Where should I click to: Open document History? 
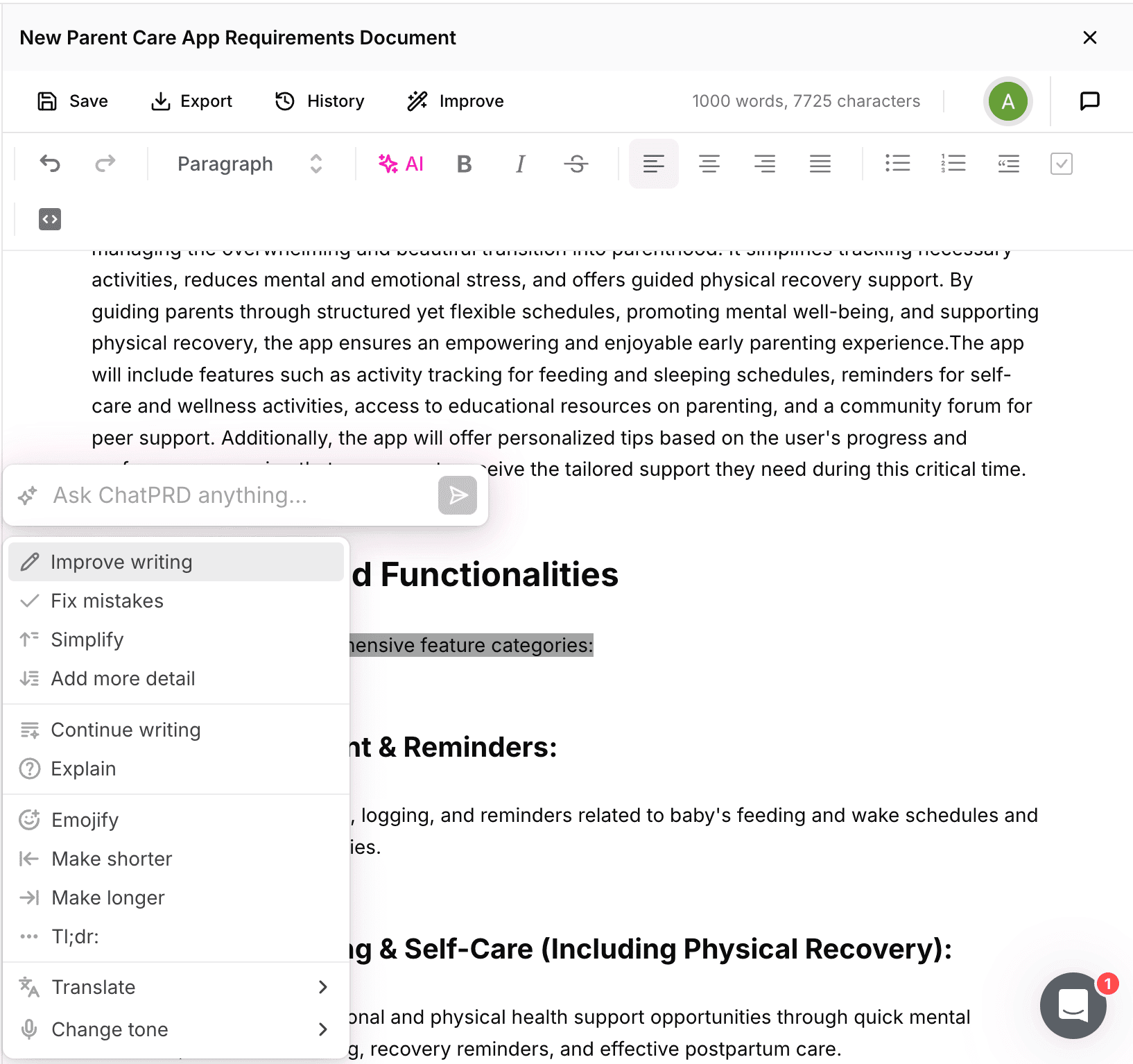tap(320, 101)
